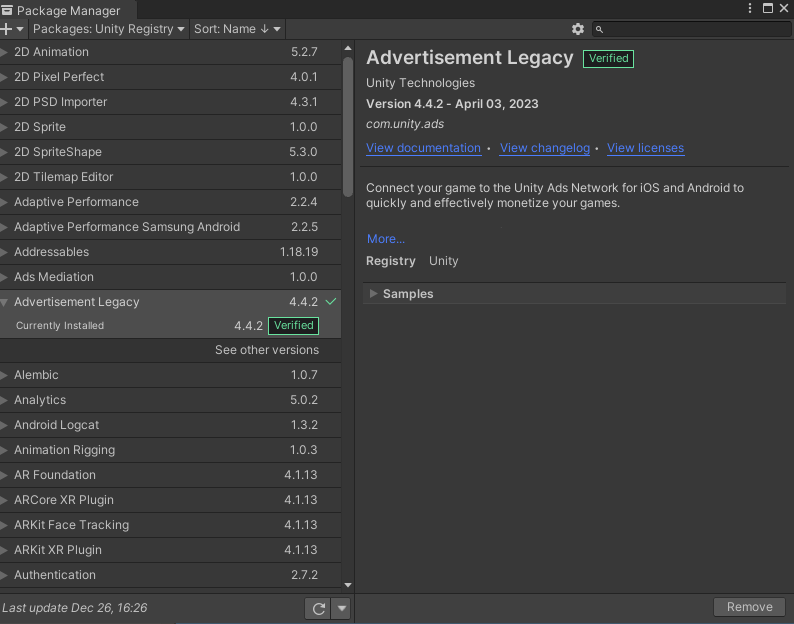Expand the Addressables row arrow
This screenshot has width=794, height=624.
[x=4, y=252]
